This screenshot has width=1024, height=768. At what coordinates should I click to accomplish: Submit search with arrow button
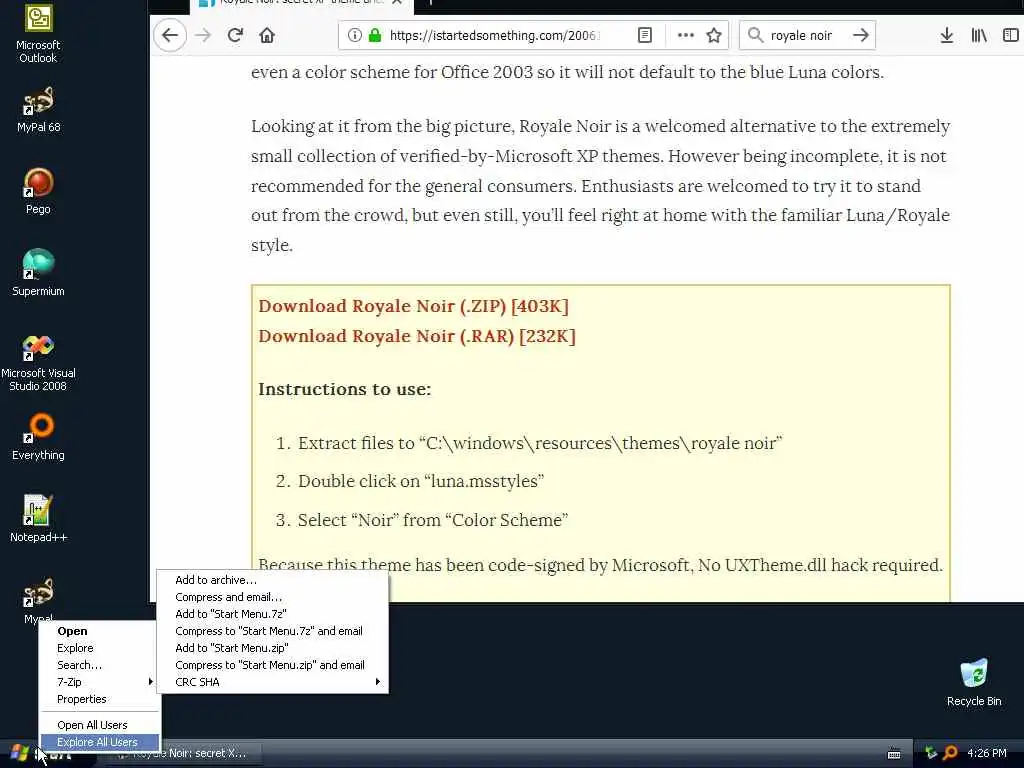click(861, 35)
